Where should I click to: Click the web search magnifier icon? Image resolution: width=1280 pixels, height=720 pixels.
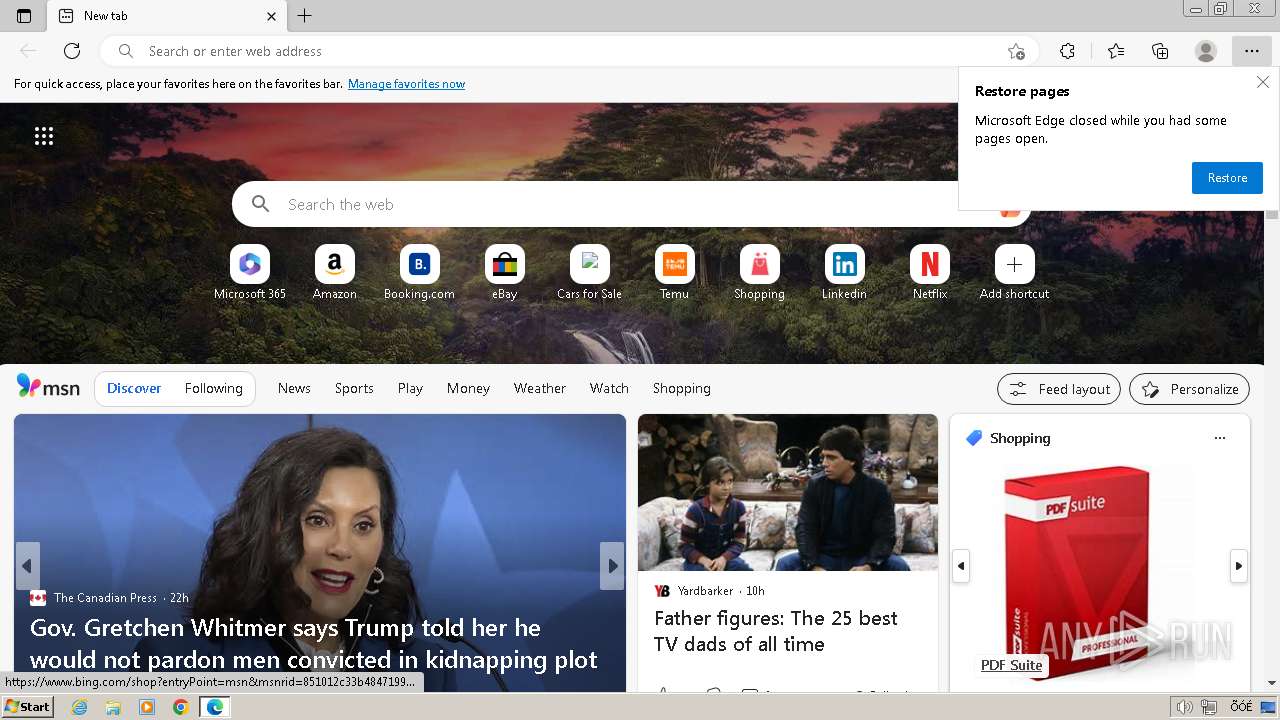point(261,204)
